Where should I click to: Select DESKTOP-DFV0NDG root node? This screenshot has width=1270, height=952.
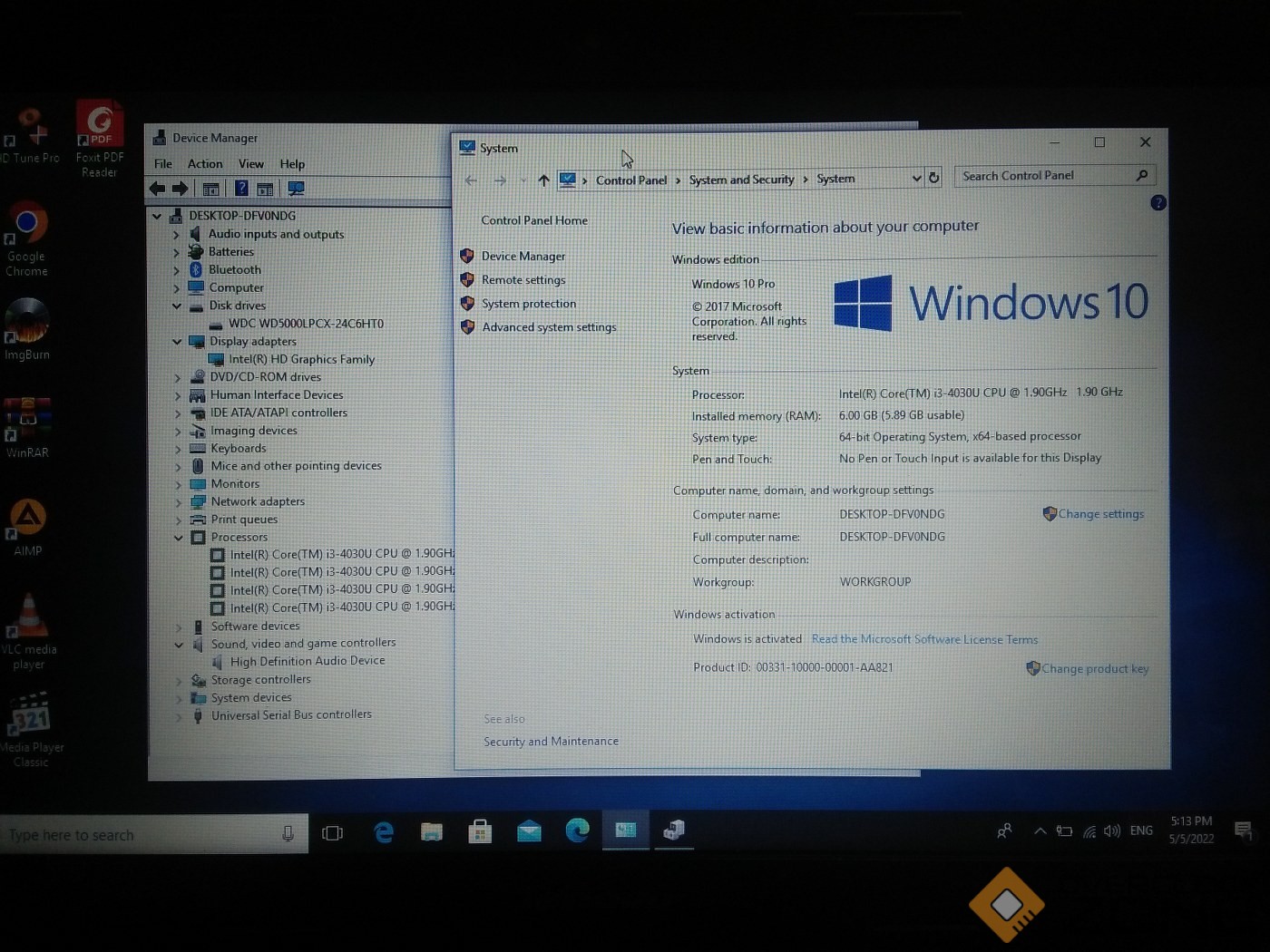coord(242,216)
